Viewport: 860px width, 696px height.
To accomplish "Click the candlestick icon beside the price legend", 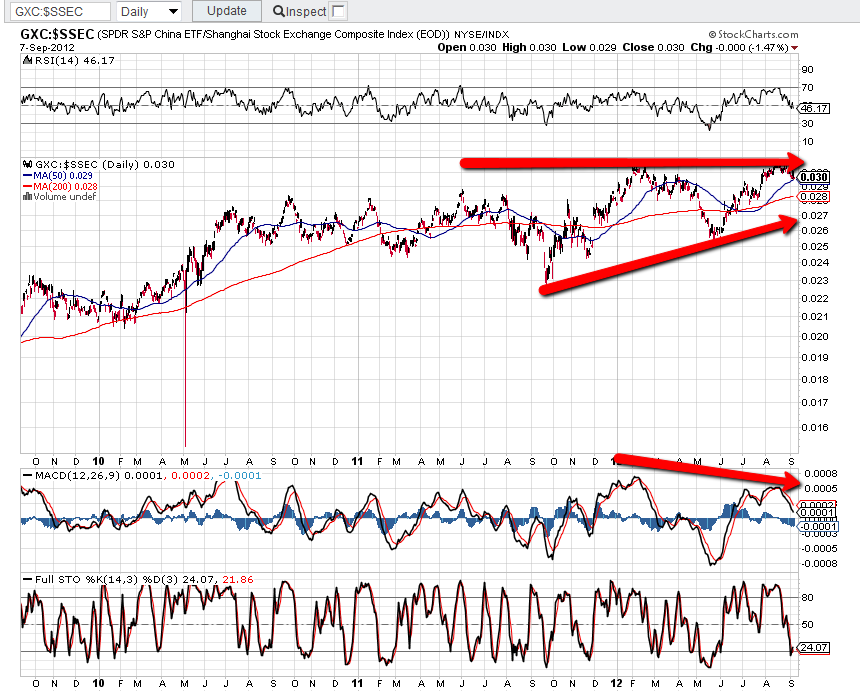I will click(27, 164).
